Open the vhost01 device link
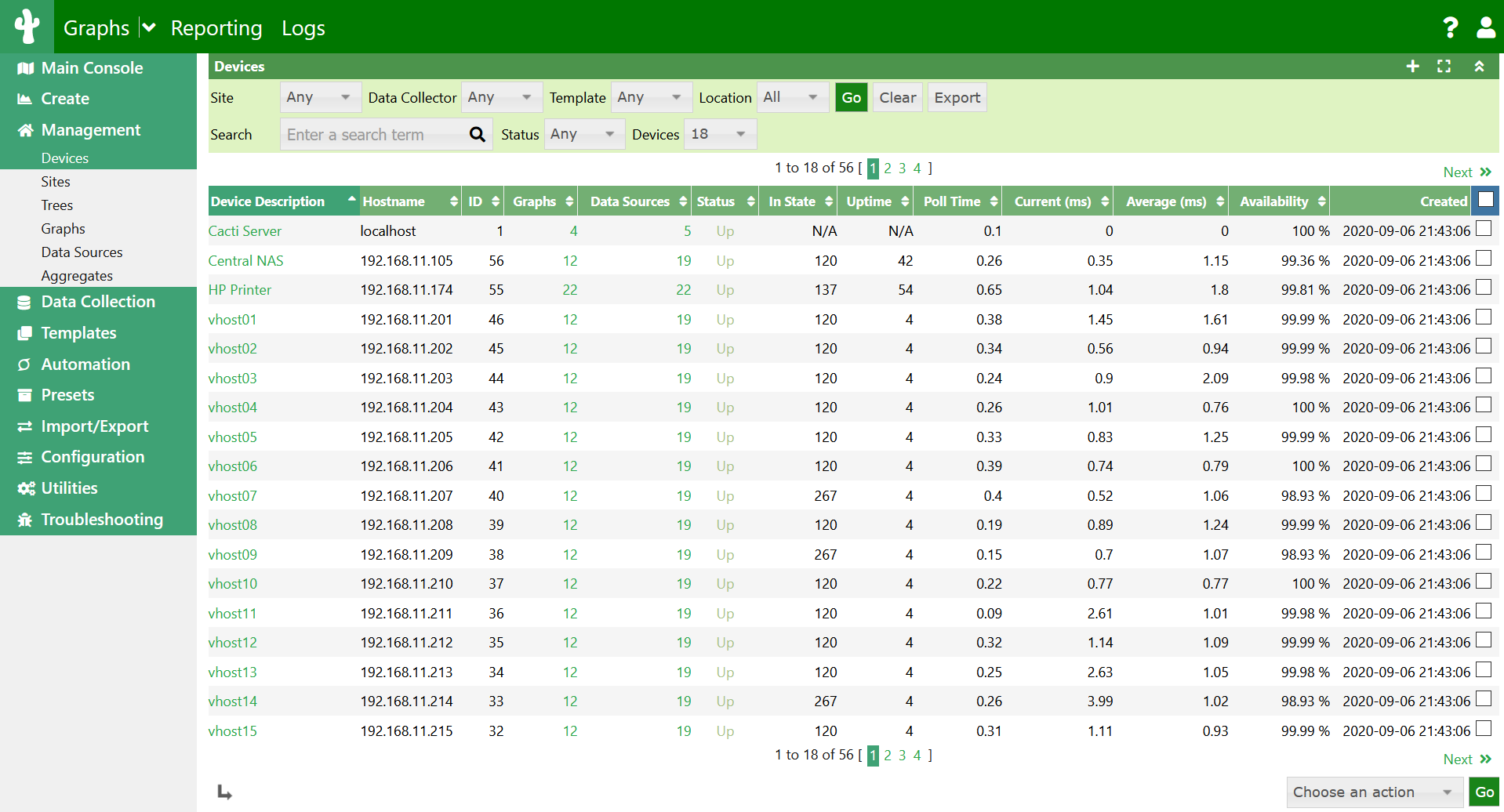Image resolution: width=1504 pixels, height=812 pixels. point(232,319)
